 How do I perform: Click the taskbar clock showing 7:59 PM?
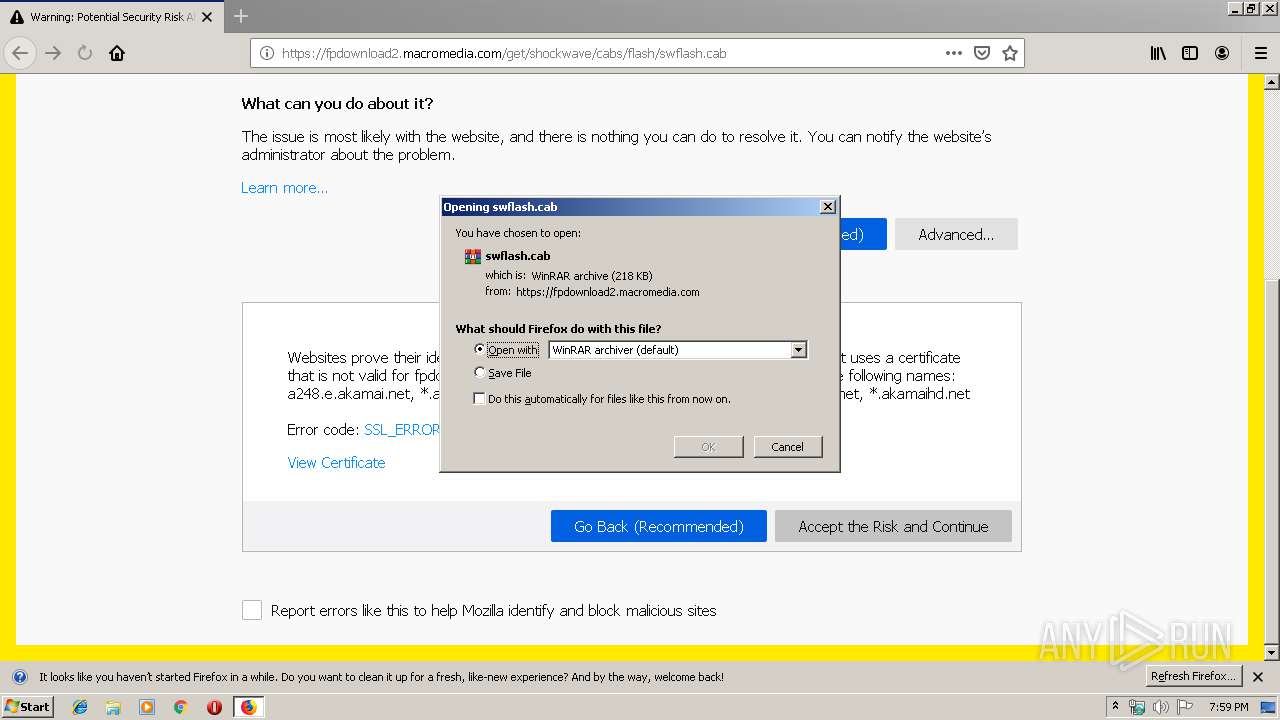click(1228, 707)
